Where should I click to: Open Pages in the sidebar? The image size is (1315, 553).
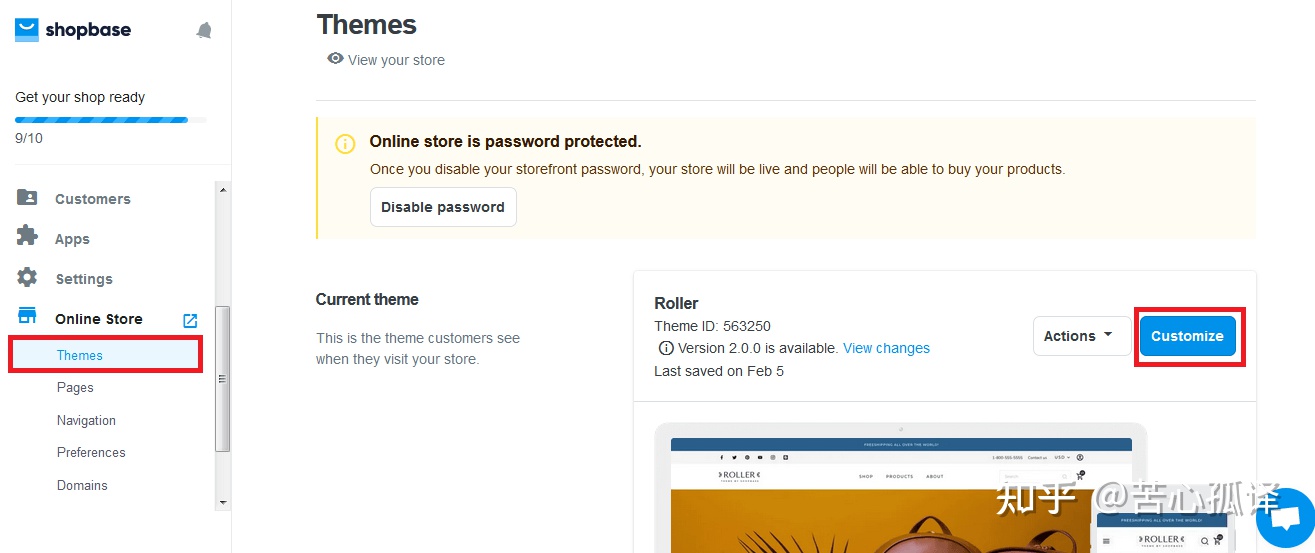click(x=75, y=387)
